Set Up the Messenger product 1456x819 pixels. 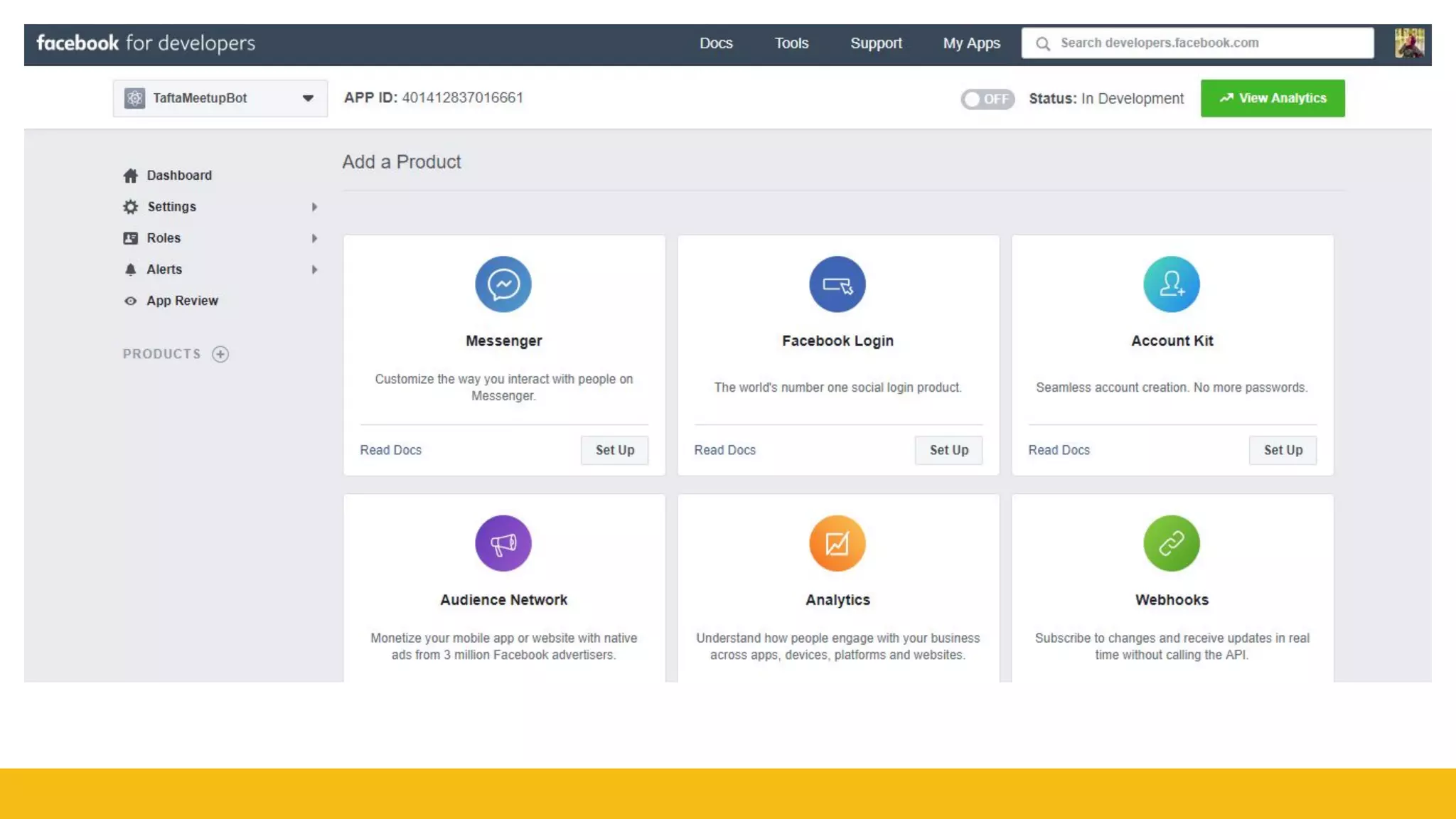(x=614, y=450)
